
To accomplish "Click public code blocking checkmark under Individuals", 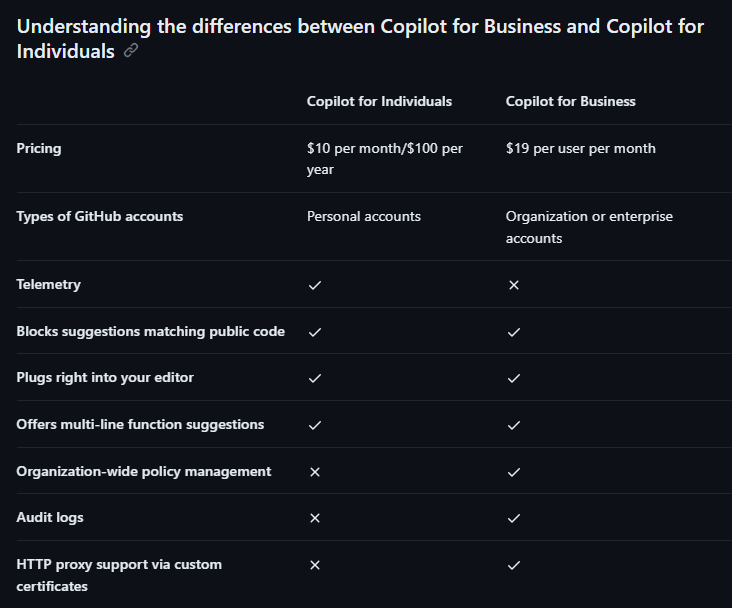I will [315, 331].
